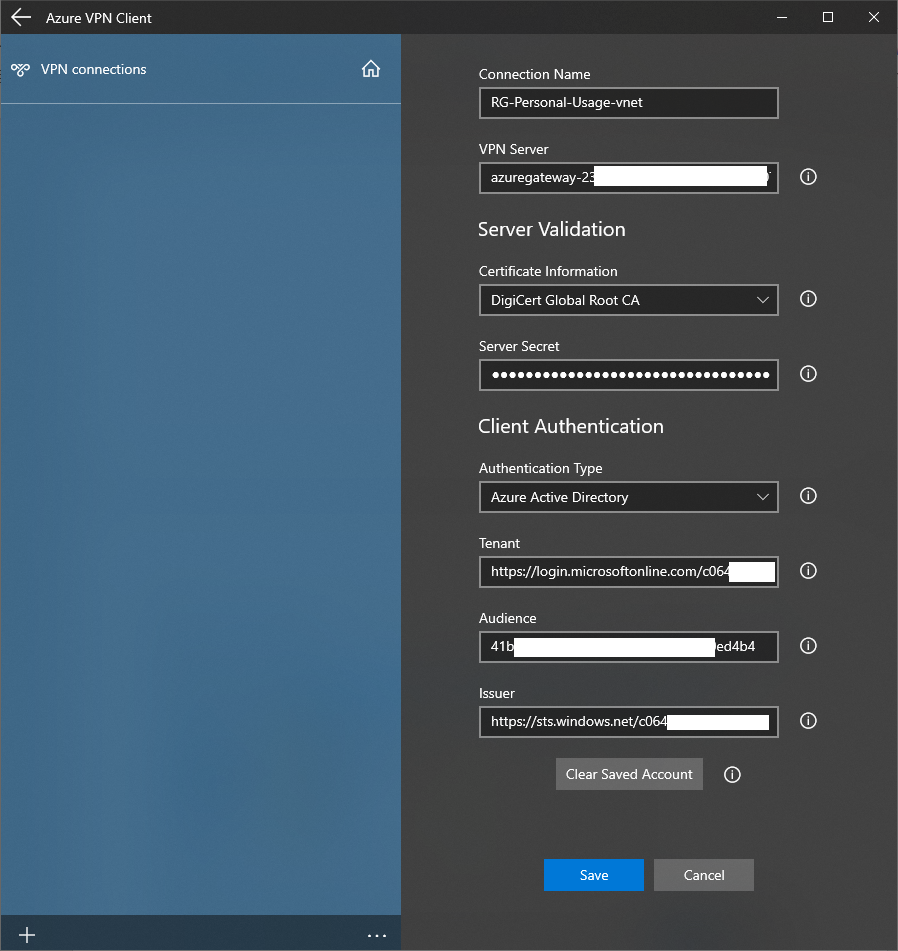This screenshot has width=898, height=951.
Task: Open the Authentication Type dropdown
Action: (x=629, y=497)
